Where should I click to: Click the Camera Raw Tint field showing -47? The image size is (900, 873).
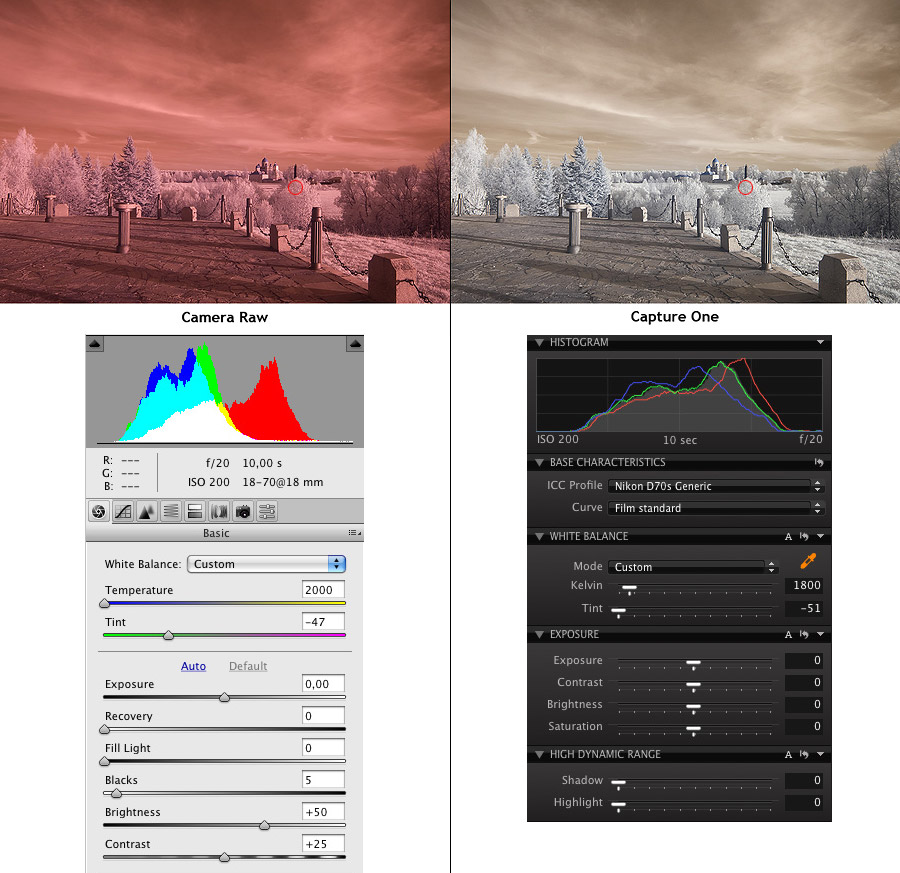point(323,622)
